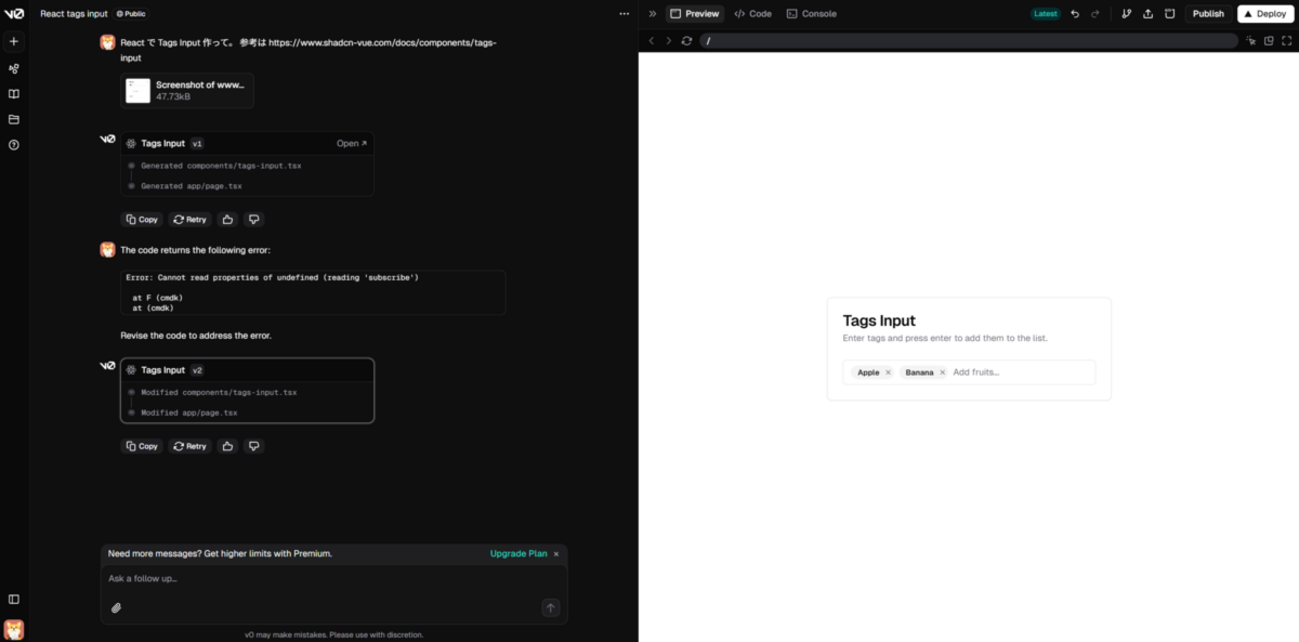Viewport: 1299px width, 642px height.
Task: Start a new chat with plus icon
Action: (x=14, y=42)
